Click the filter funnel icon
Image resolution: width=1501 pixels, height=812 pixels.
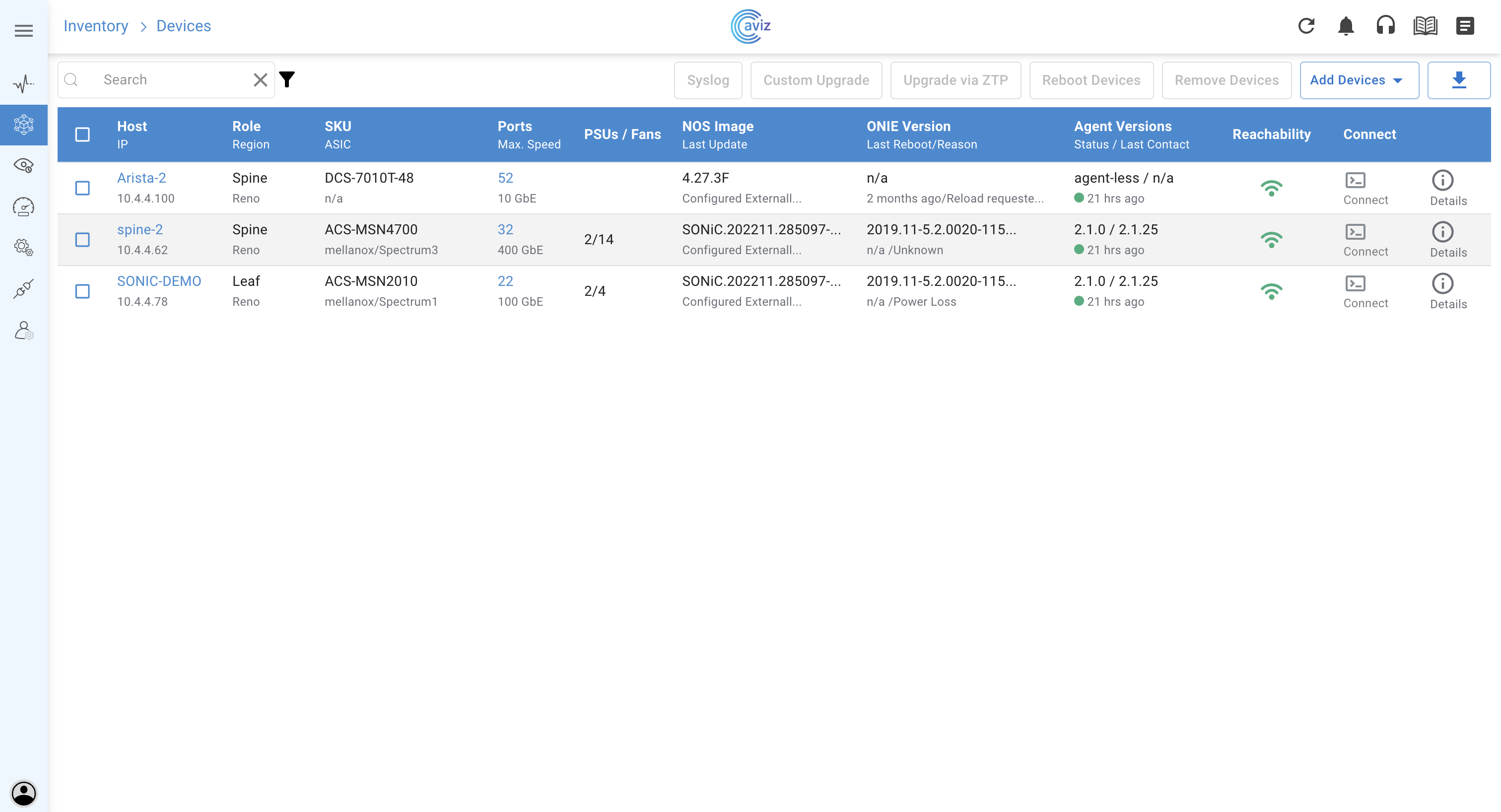287,80
